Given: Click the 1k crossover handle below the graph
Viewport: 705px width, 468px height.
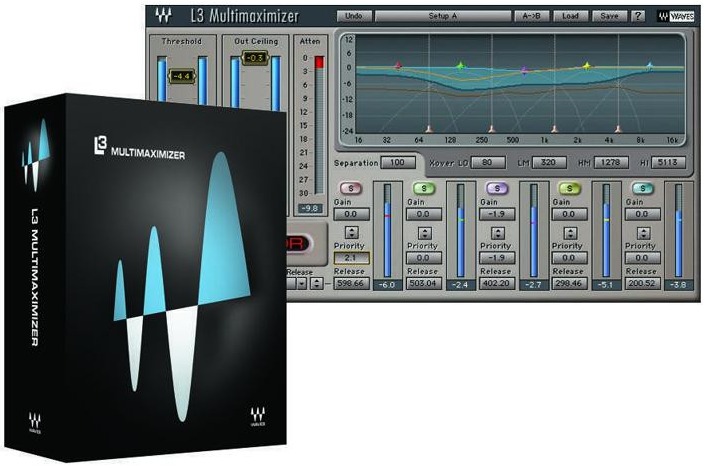Looking at the screenshot, I should tap(555, 129).
